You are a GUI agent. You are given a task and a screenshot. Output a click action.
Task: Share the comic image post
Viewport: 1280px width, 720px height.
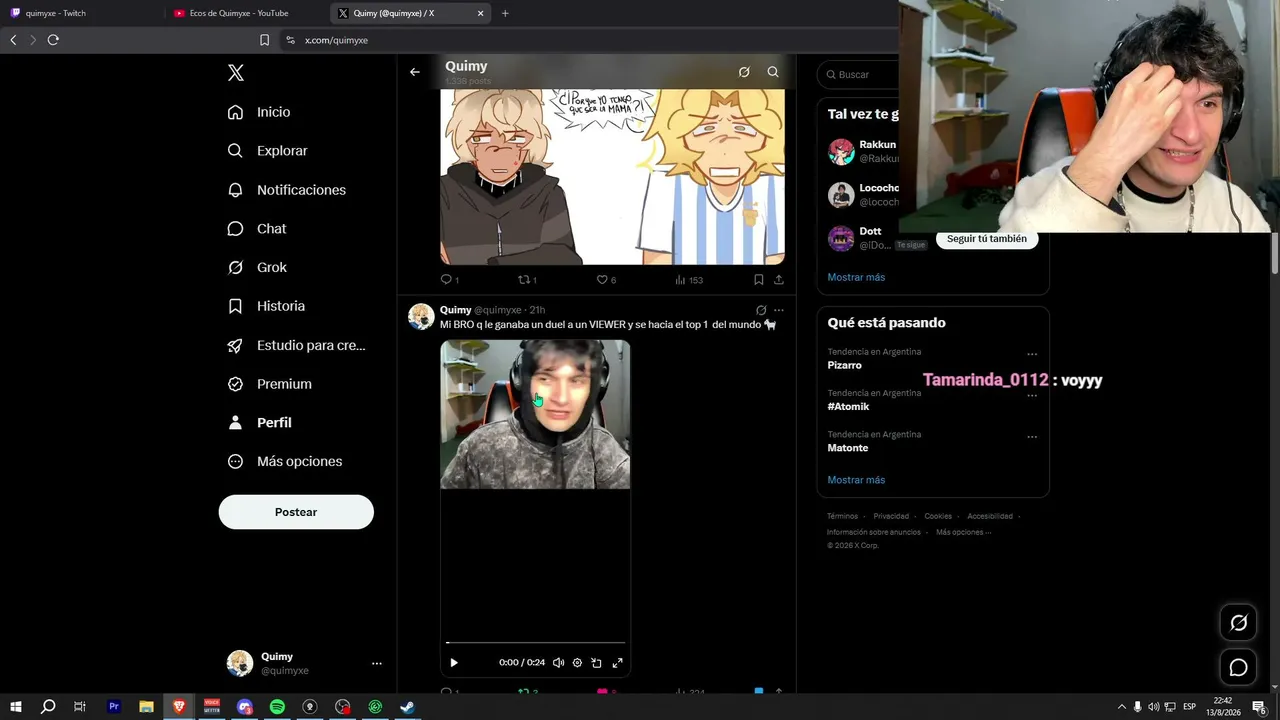click(779, 280)
